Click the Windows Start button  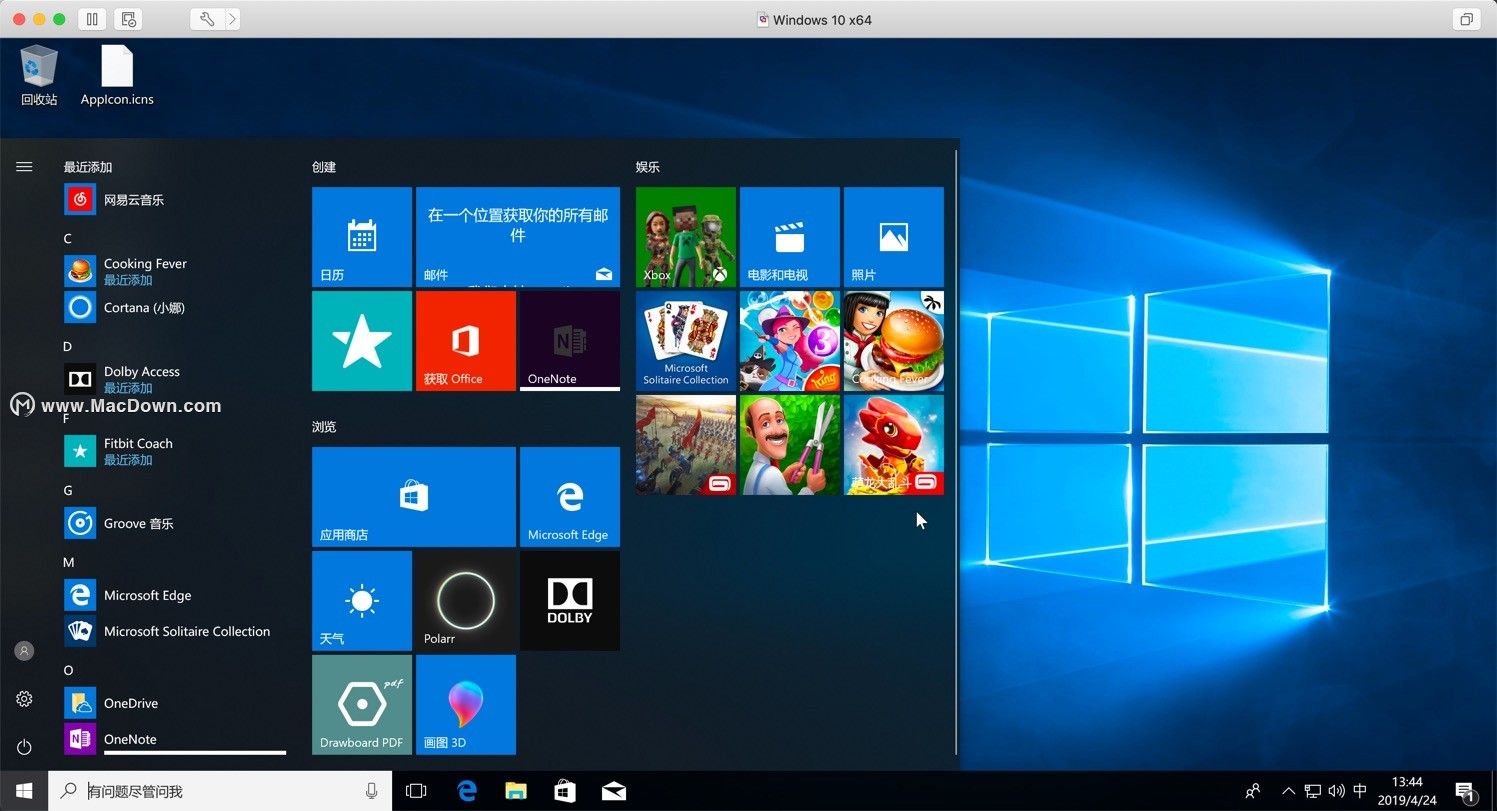(24, 791)
